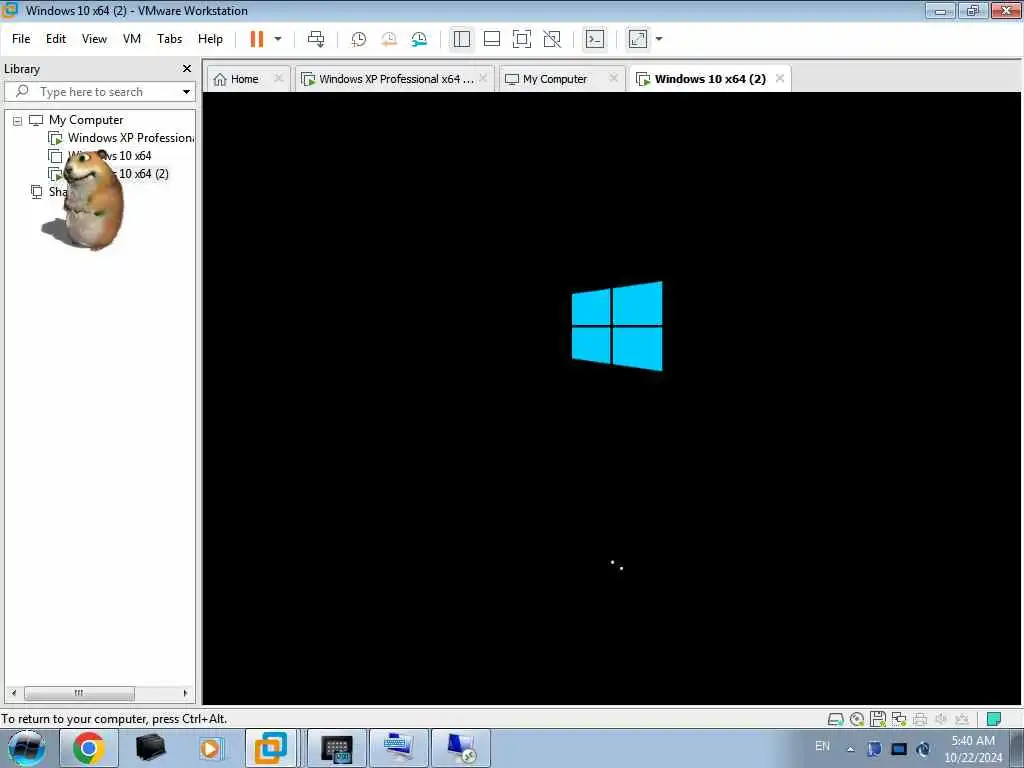The height and width of the screenshot is (768, 1024).
Task: Select Windows XP Professional in library tree
Action: [x=121, y=138]
